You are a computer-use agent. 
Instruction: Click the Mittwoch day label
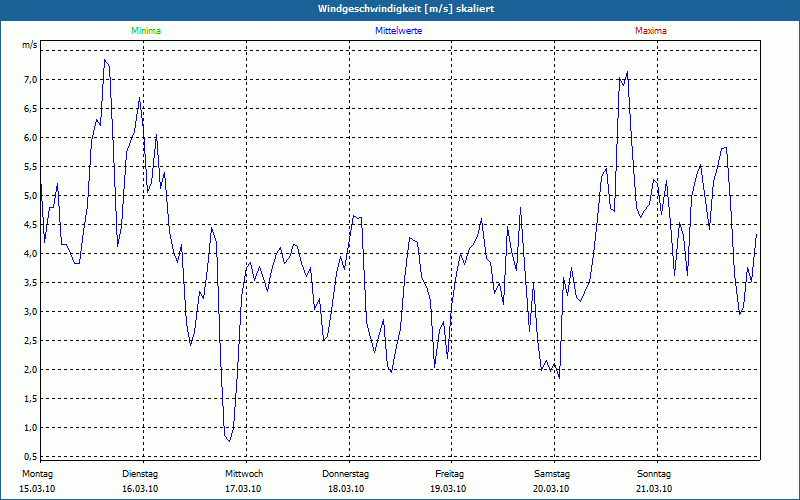pos(244,474)
